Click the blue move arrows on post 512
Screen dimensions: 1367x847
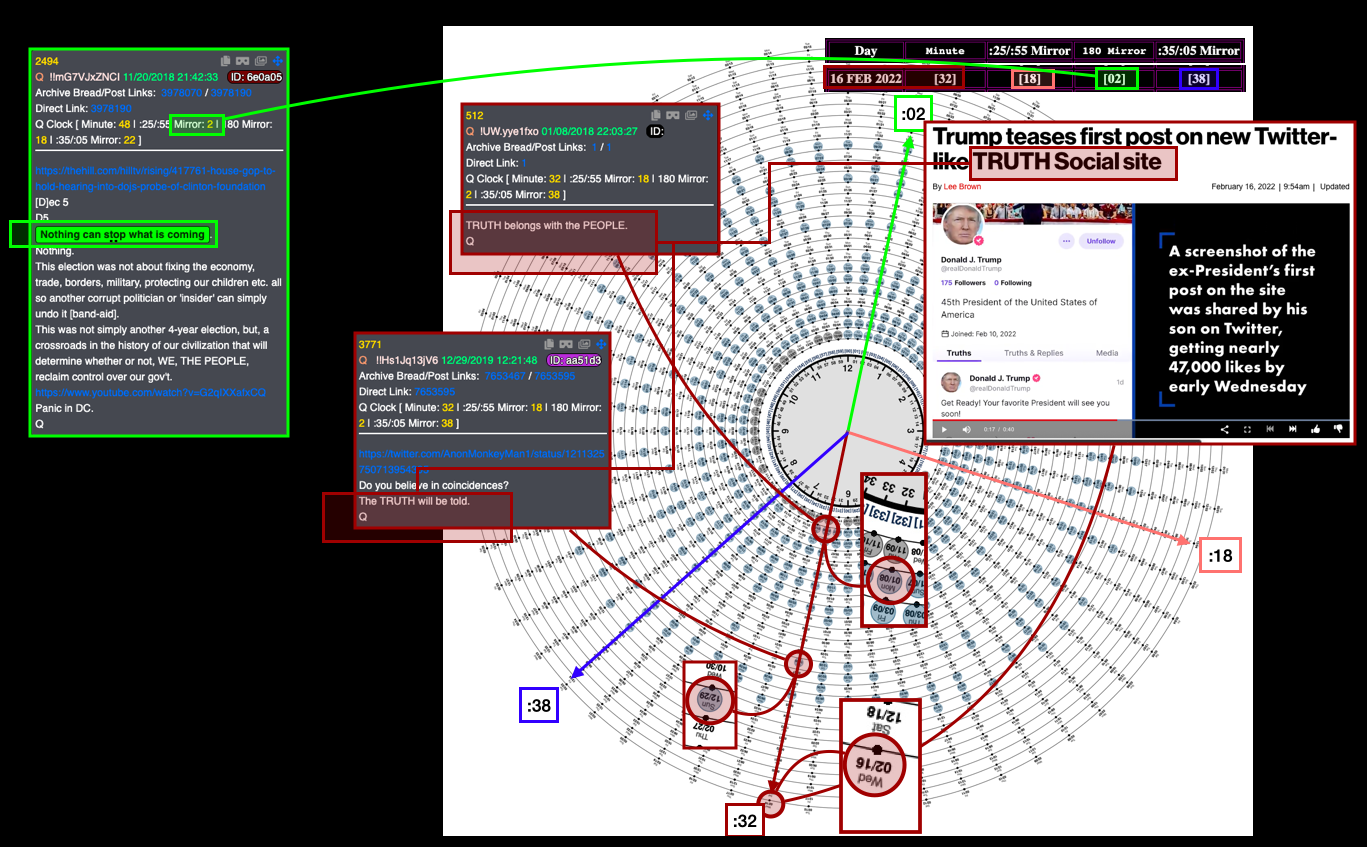click(708, 116)
